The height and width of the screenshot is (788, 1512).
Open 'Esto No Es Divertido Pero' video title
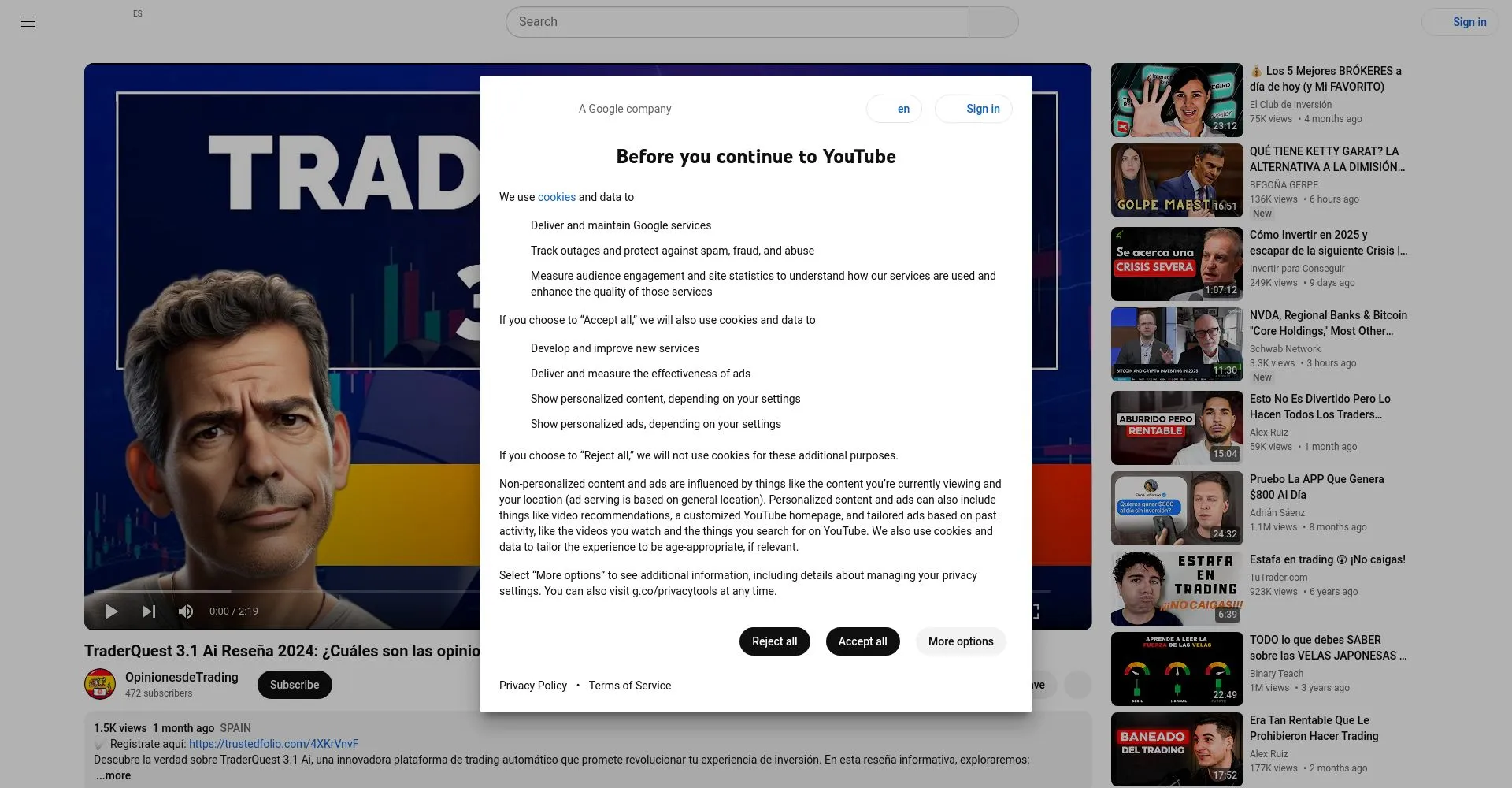1320,407
